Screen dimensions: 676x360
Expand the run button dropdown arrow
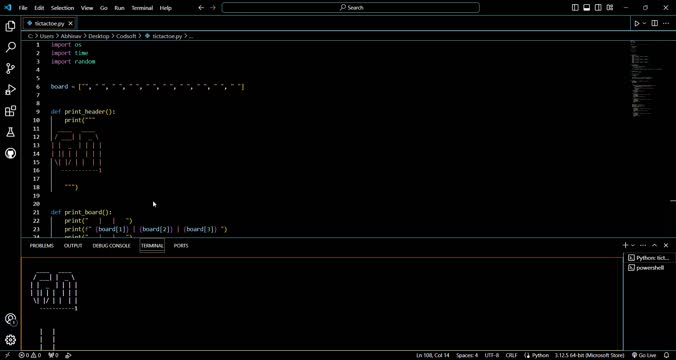(645, 23)
